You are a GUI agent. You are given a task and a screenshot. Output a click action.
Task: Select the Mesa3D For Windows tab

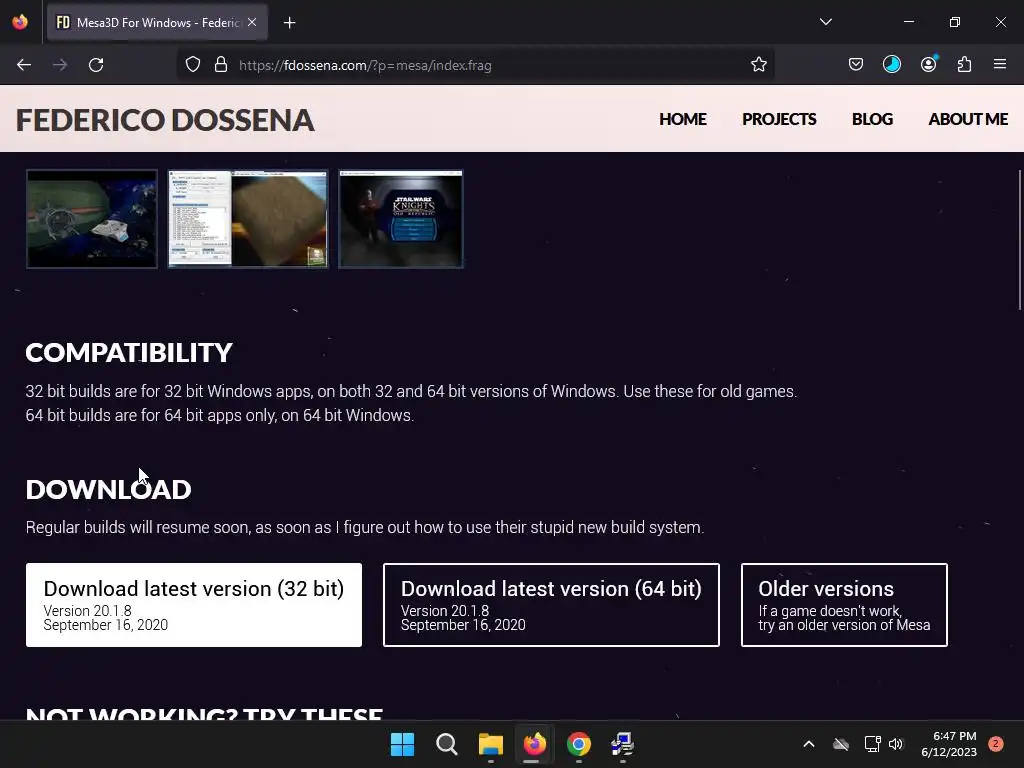pyautogui.click(x=157, y=22)
